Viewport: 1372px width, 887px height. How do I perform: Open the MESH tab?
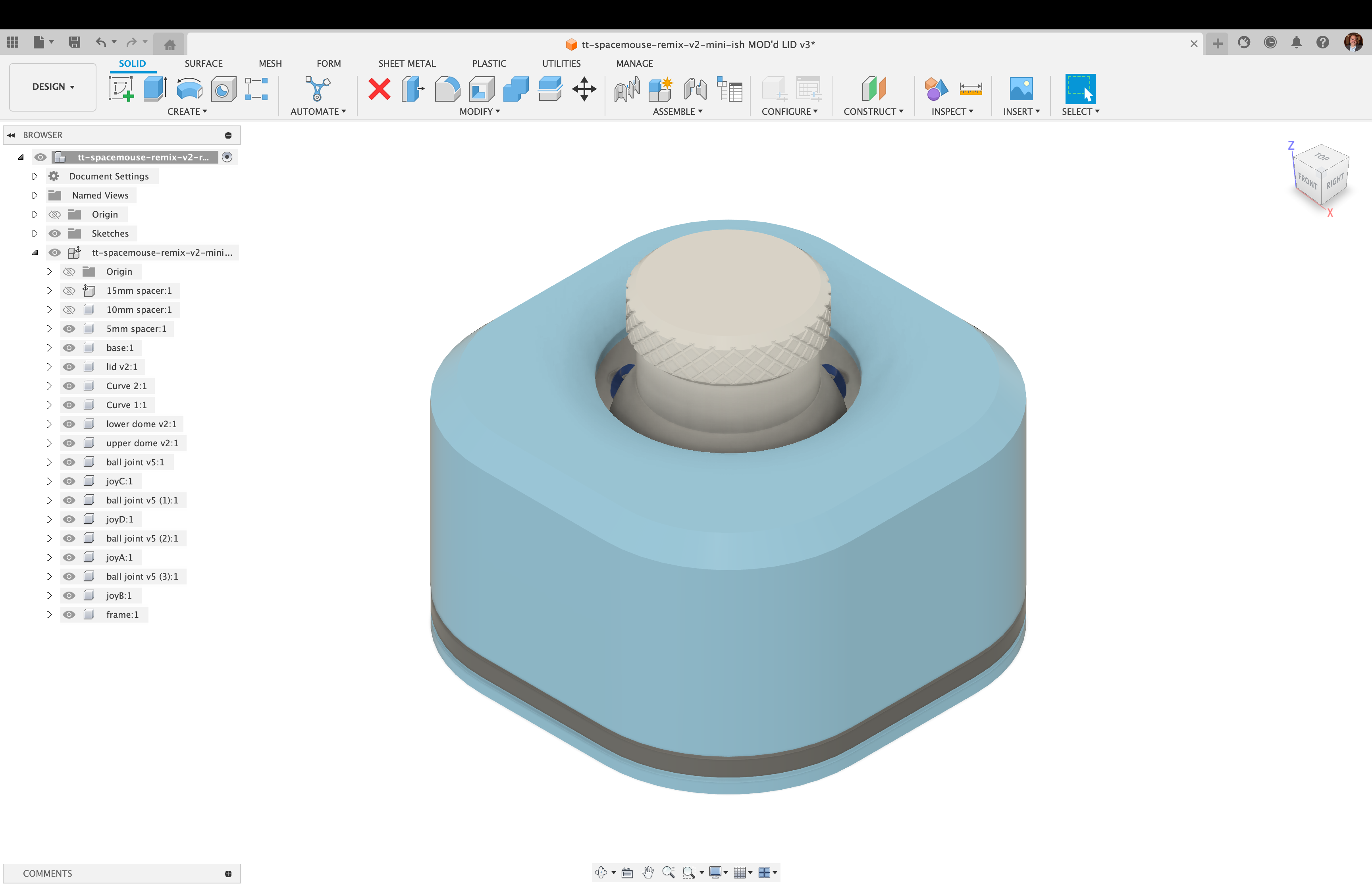(x=270, y=64)
